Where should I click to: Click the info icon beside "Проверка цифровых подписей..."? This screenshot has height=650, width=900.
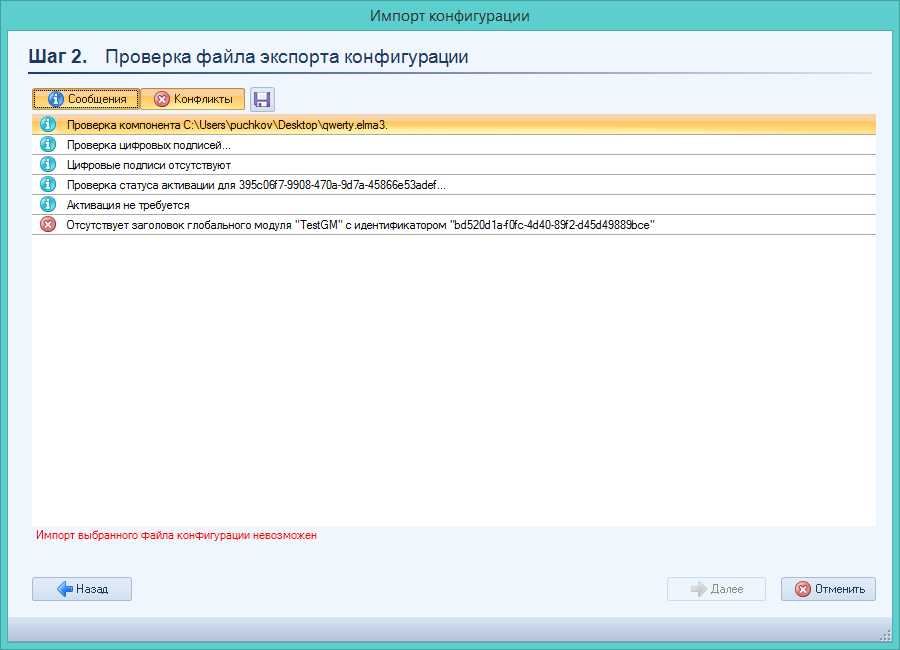(47, 145)
